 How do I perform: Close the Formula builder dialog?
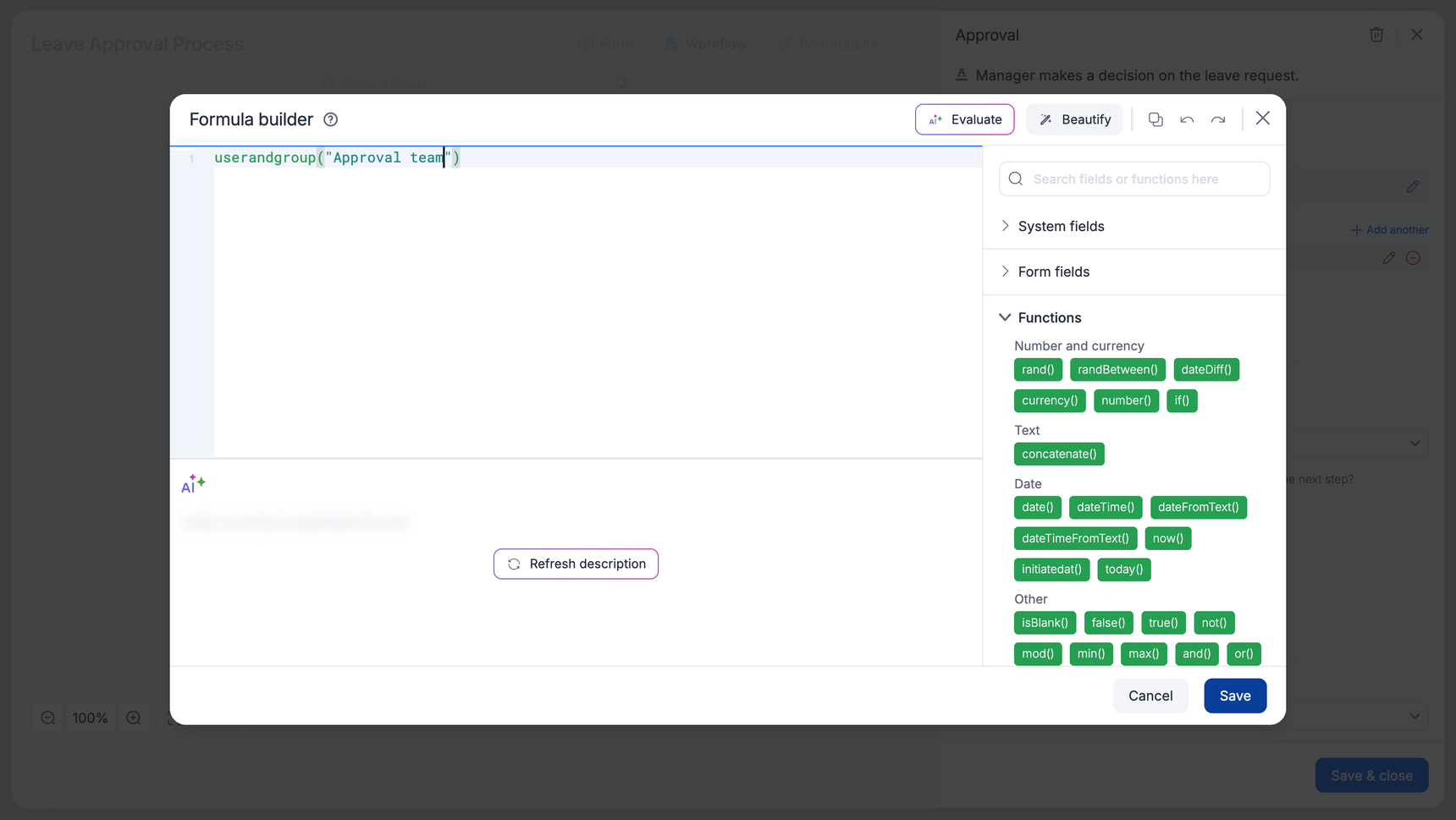[1263, 118]
